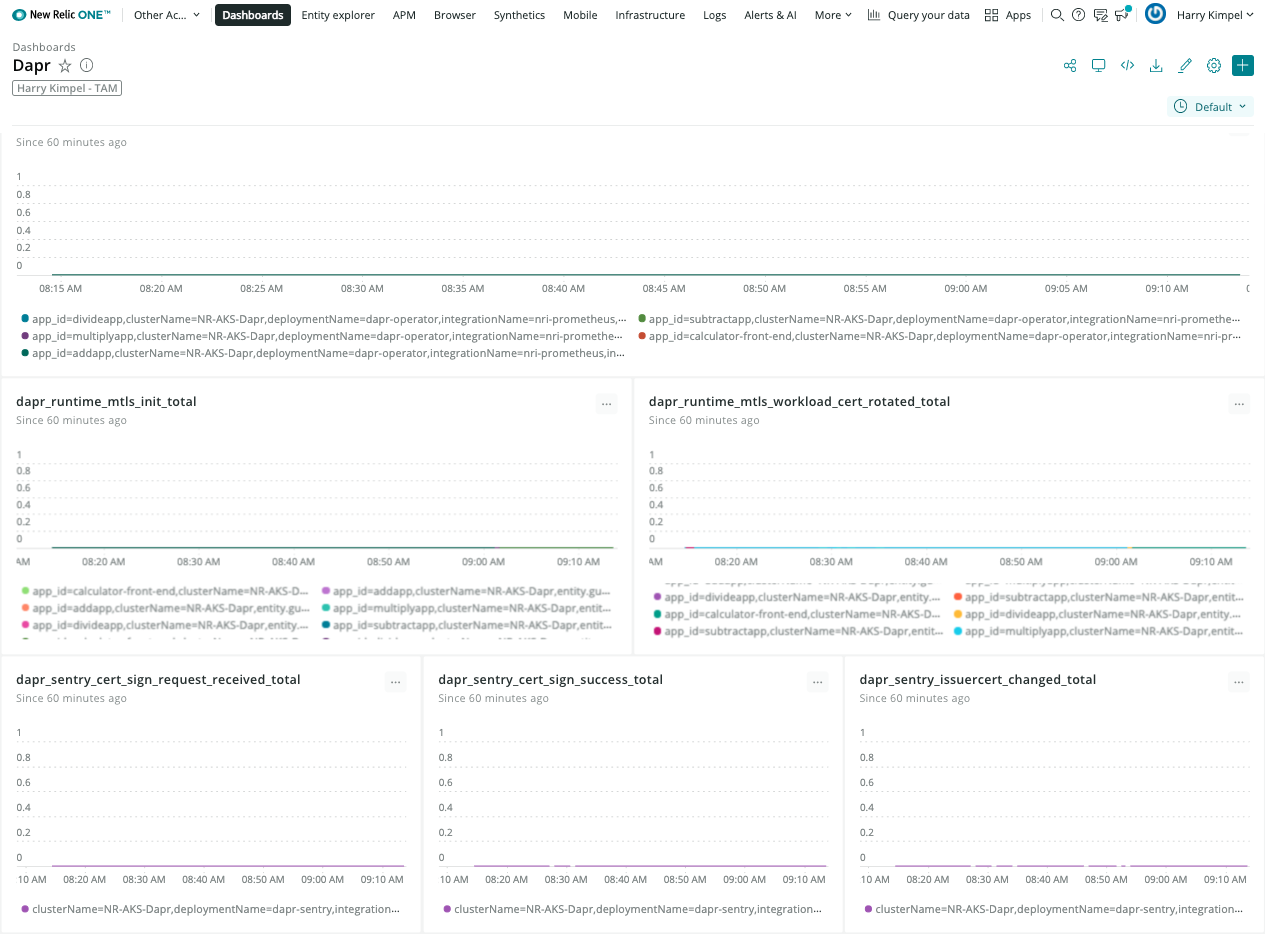Viewport: 1265px width, 934px height.
Task: Open options menu for dapr_sentry_cert_sign_success_total chart
Action: [818, 682]
